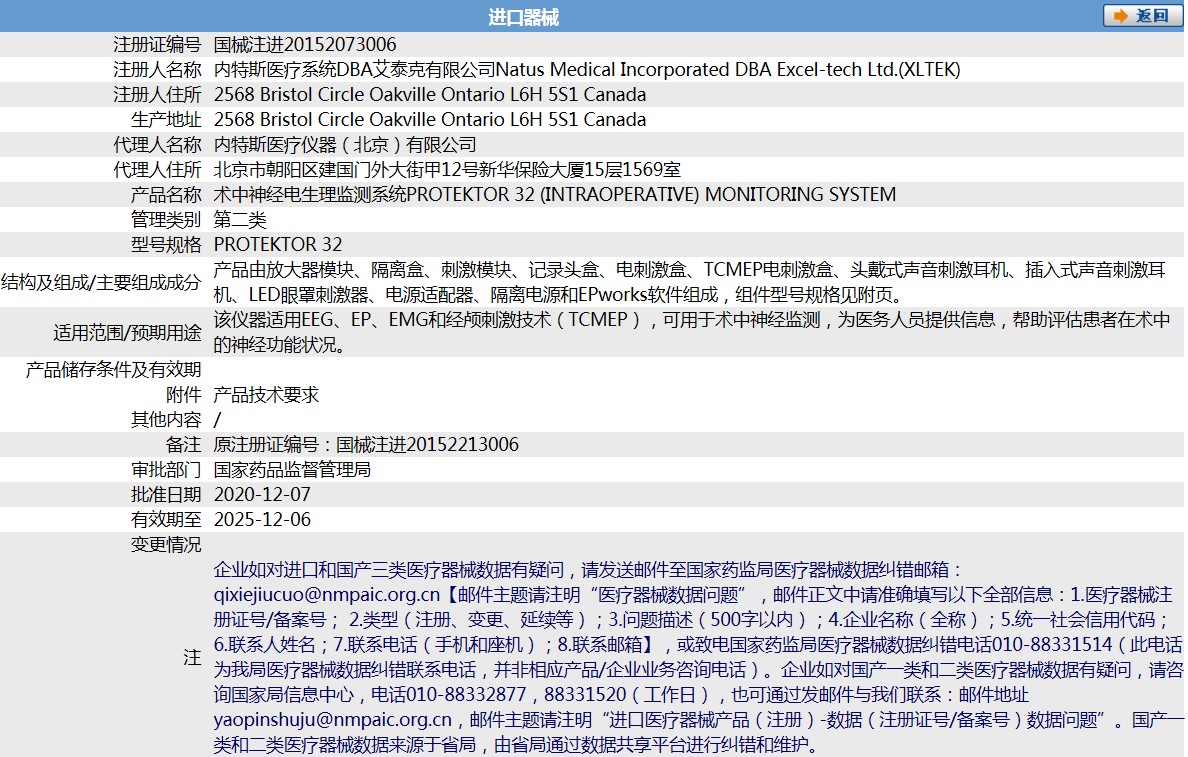Click email qixiejiucuo@nmpaic.org.cn in note
Screen dimensions: 1188x757
click(327, 594)
